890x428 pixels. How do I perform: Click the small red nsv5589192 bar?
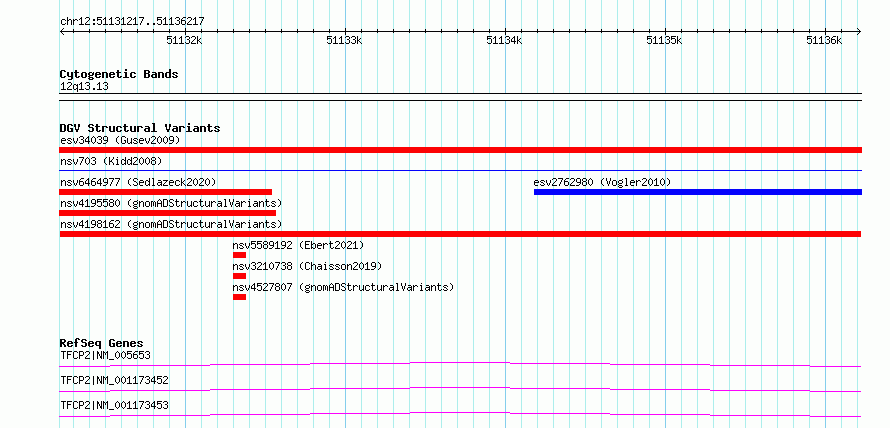pos(240,255)
